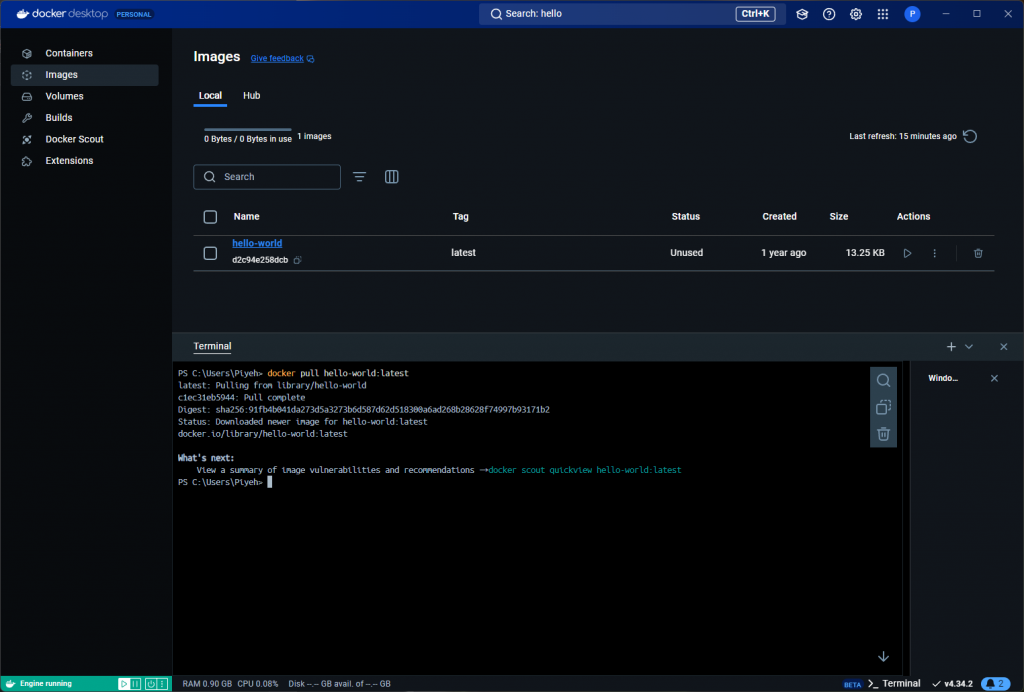
Task: Open the user account avatar P
Action: tap(912, 14)
